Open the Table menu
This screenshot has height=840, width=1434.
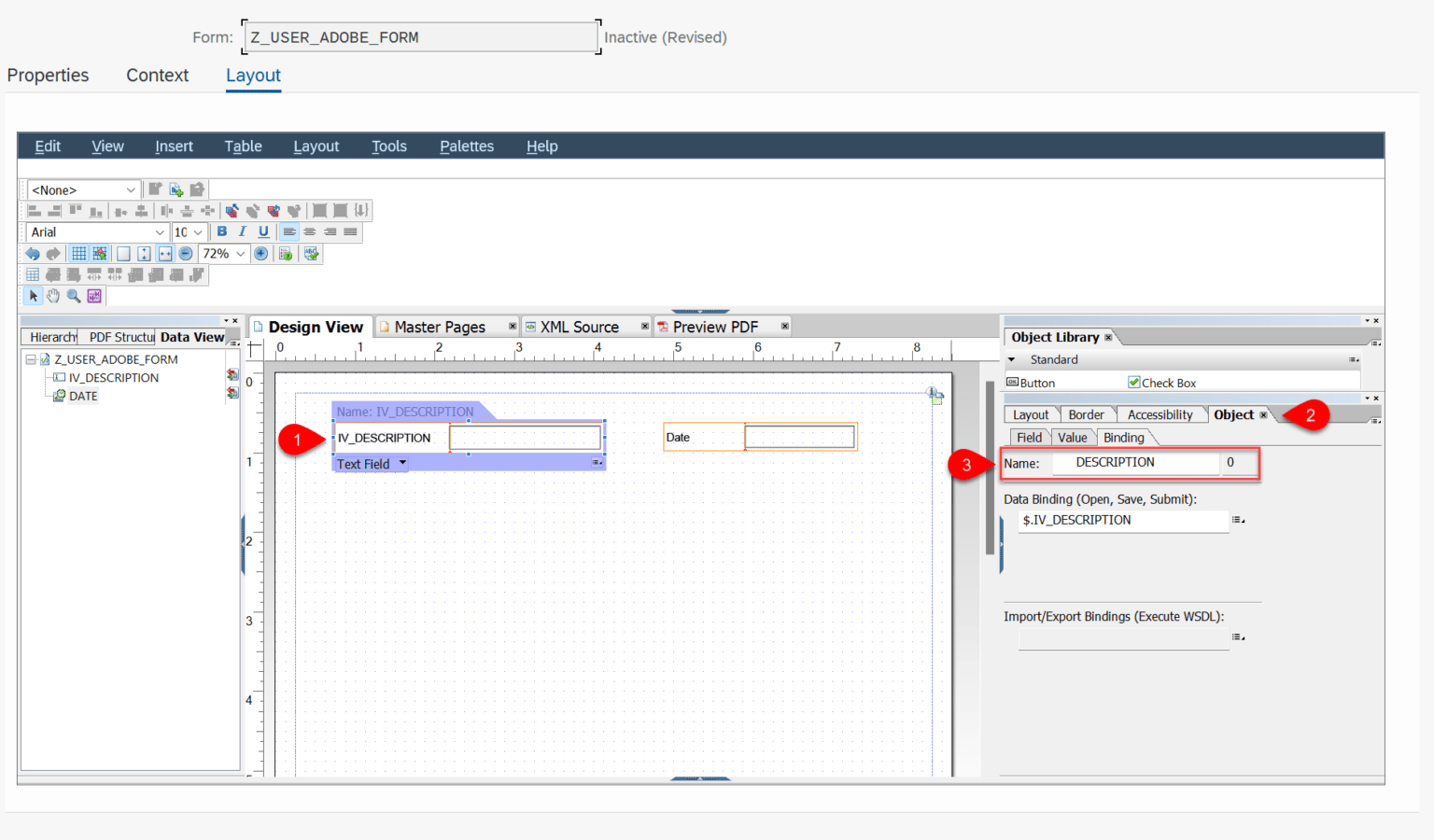point(243,146)
